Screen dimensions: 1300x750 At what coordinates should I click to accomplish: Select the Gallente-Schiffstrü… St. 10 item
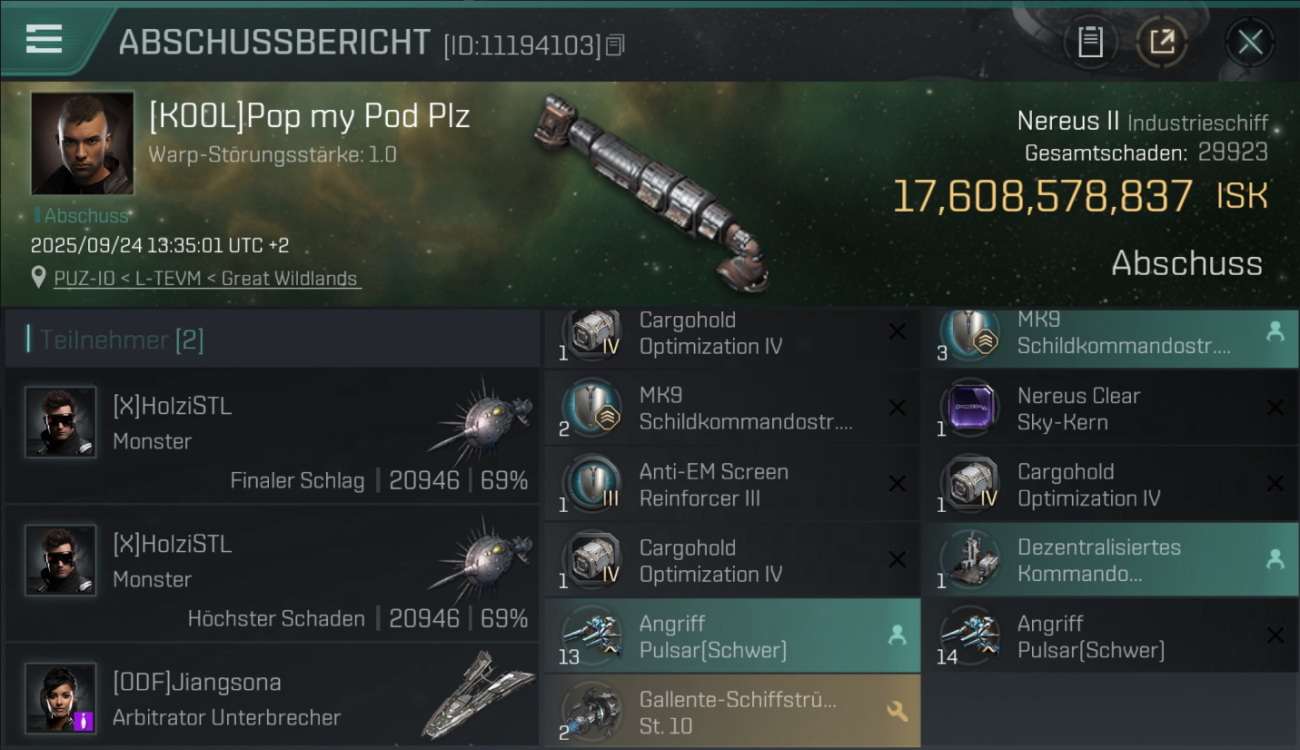(x=732, y=712)
